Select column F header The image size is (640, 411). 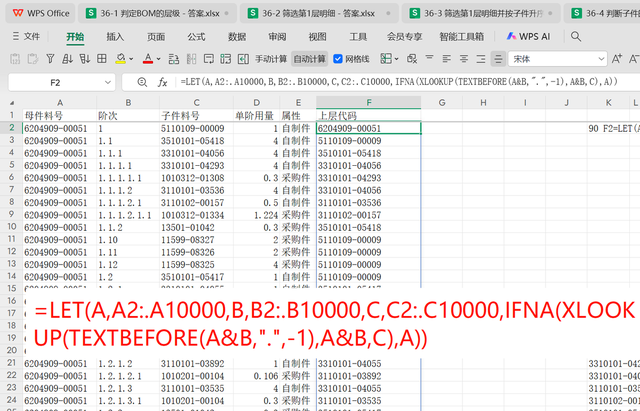369,102
